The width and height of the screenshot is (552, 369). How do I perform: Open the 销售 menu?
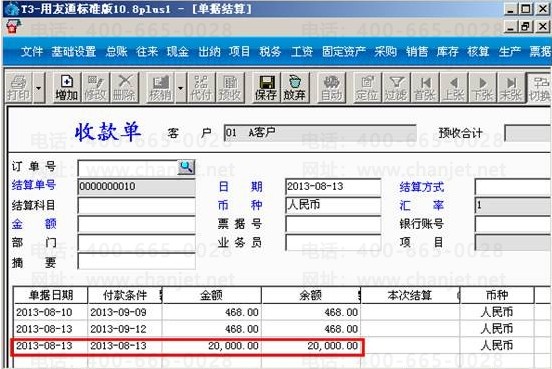tap(417, 52)
